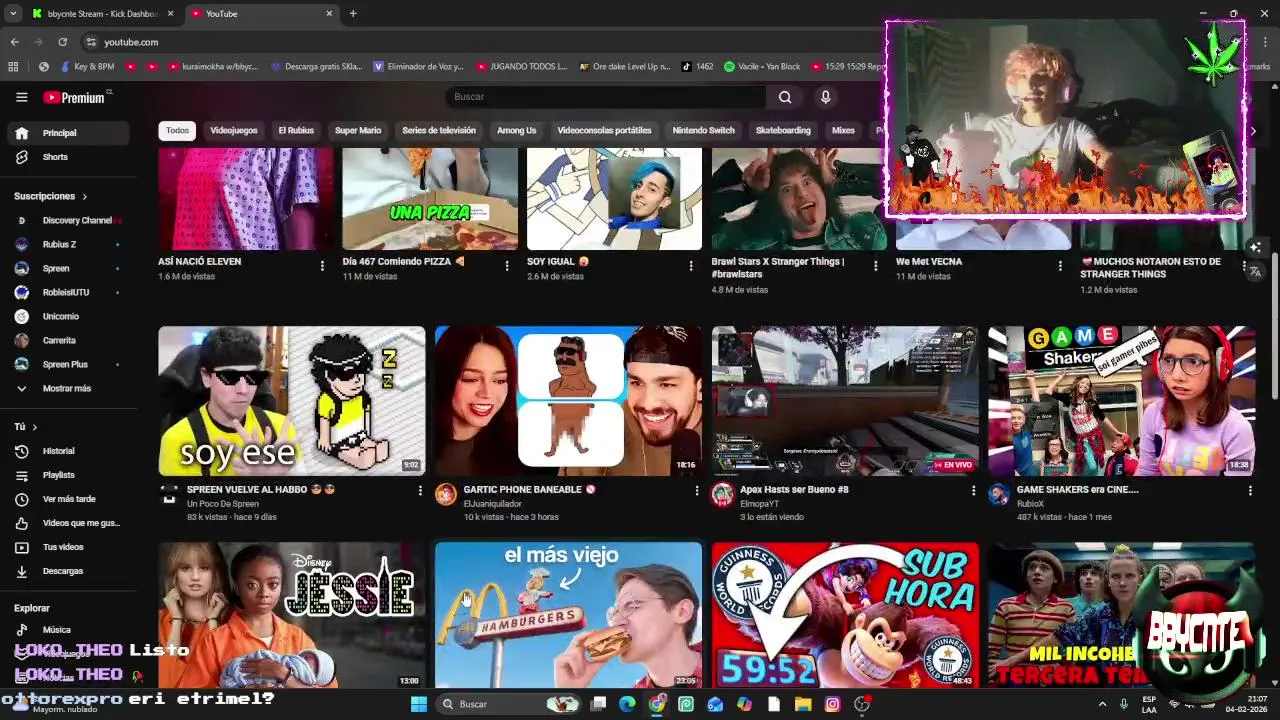Open RobleisIUTU subscription channel

coord(68,292)
